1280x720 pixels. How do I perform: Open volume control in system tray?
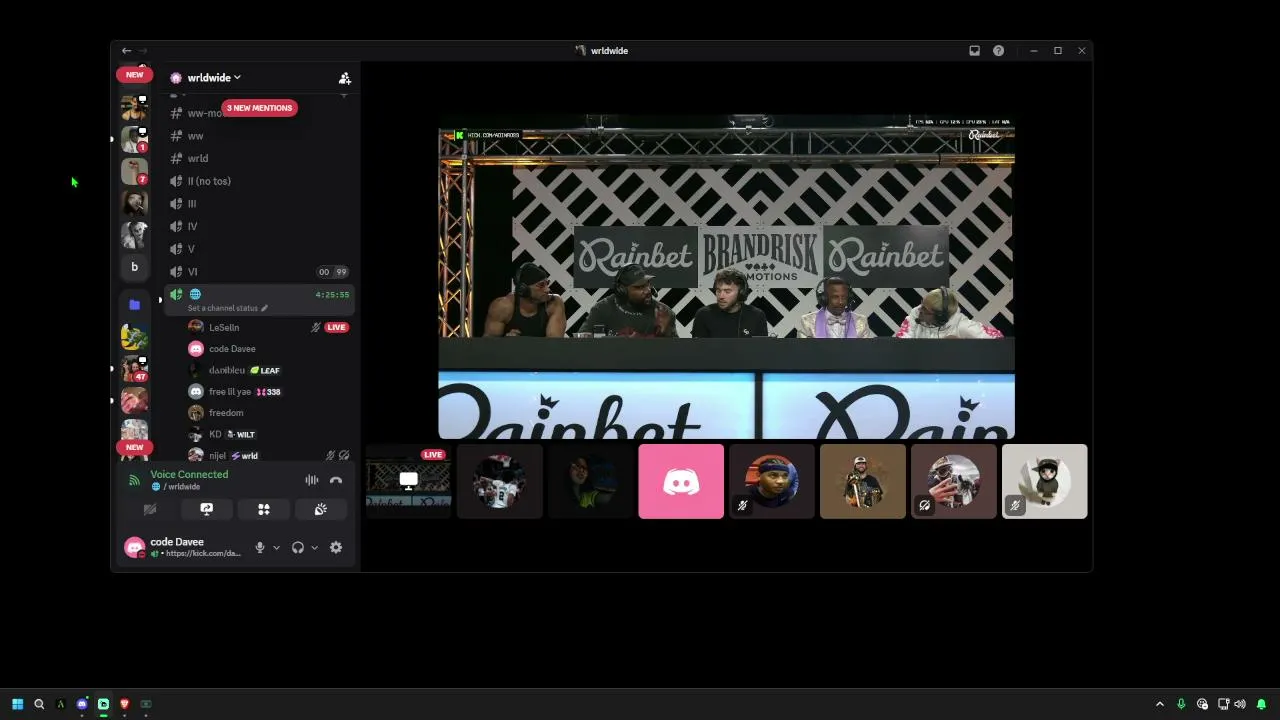click(x=1240, y=704)
